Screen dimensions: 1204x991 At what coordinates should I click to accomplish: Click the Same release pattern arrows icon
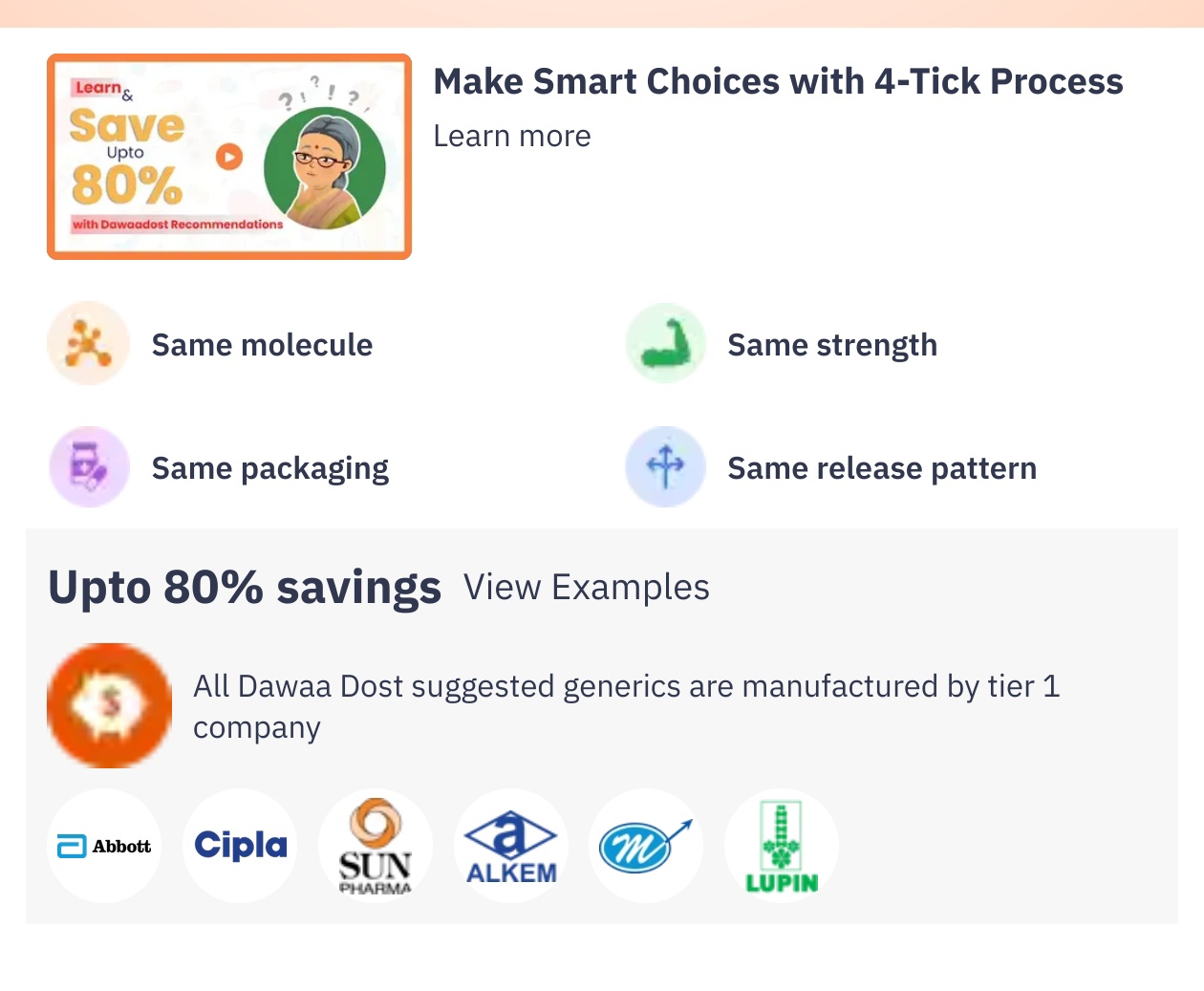[x=665, y=467]
